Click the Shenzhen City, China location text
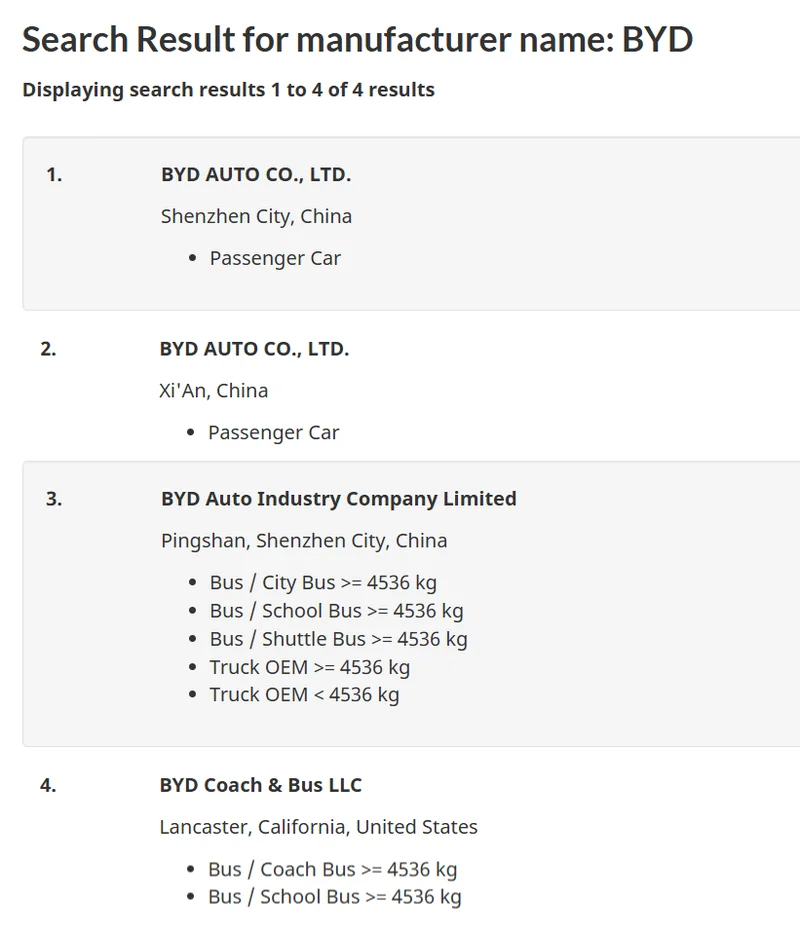This screenshot has height=936, width=800. click(x=256, y=216)
